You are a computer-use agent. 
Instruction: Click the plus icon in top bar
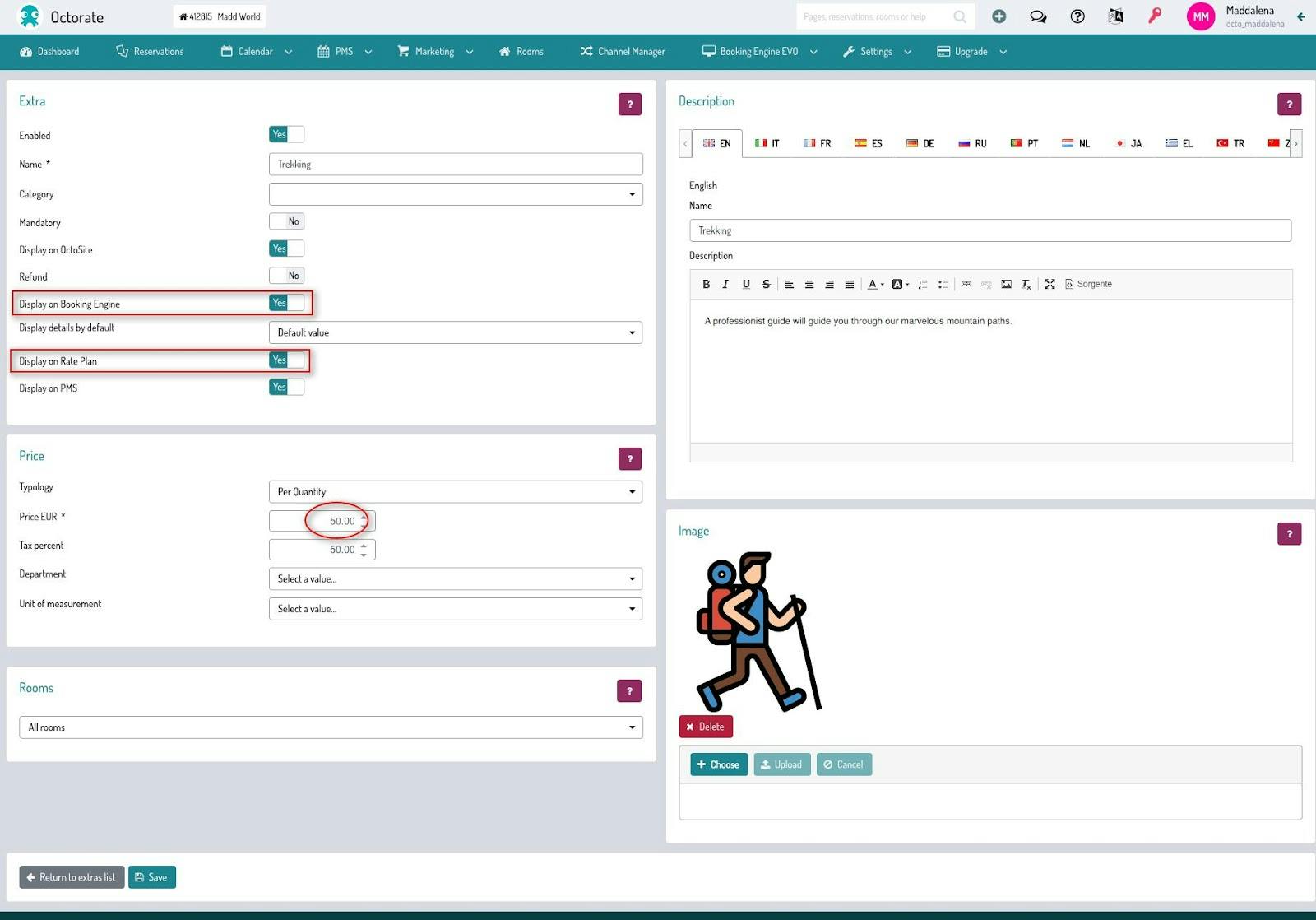pos(999,16)
